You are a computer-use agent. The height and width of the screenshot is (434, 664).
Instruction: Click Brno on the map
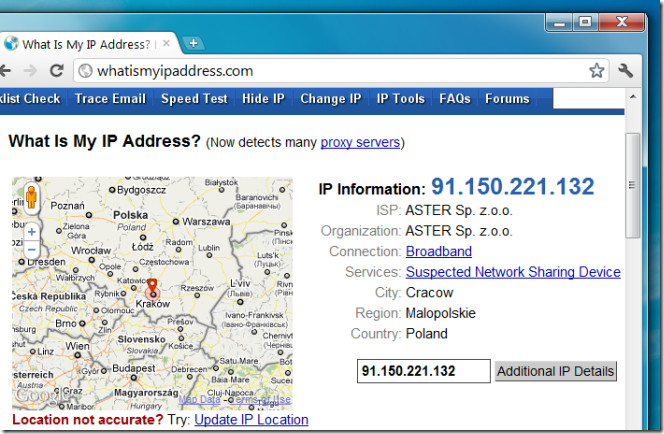(66, 323)
